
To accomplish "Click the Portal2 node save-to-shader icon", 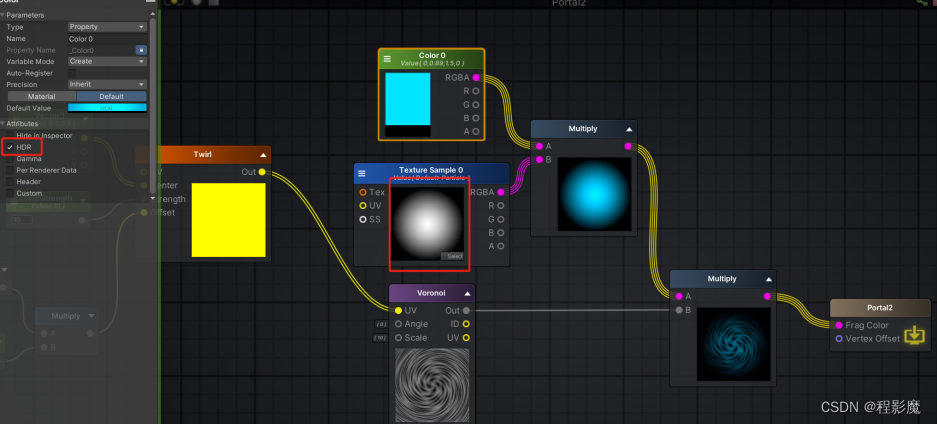I will 914,335.
